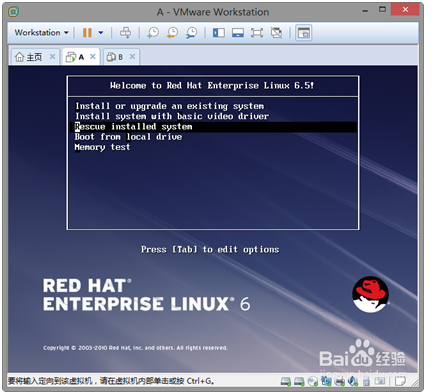Click the second hard disk status icon
This screenshot has height=392, width=436.
click(x=299, y=381)
